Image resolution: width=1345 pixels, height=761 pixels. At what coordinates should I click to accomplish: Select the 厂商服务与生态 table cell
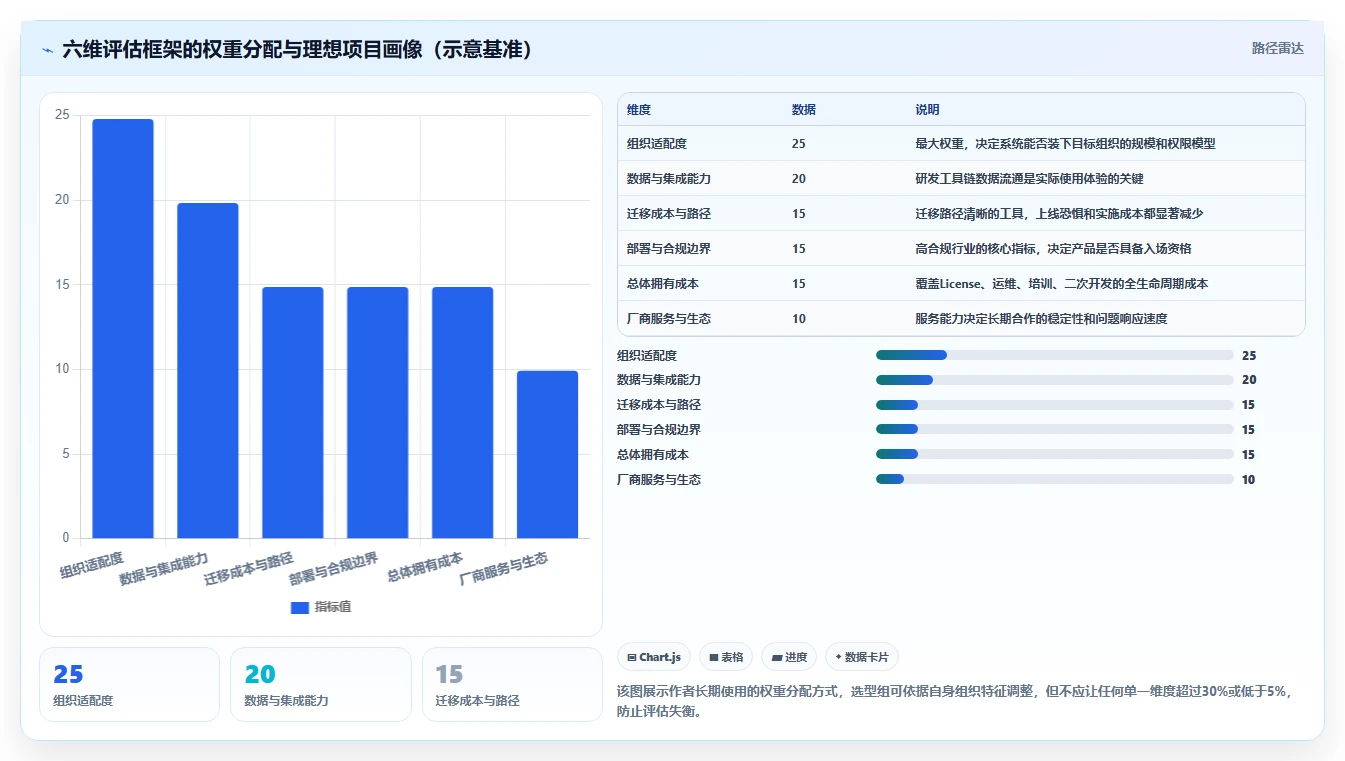click(669, 319)
